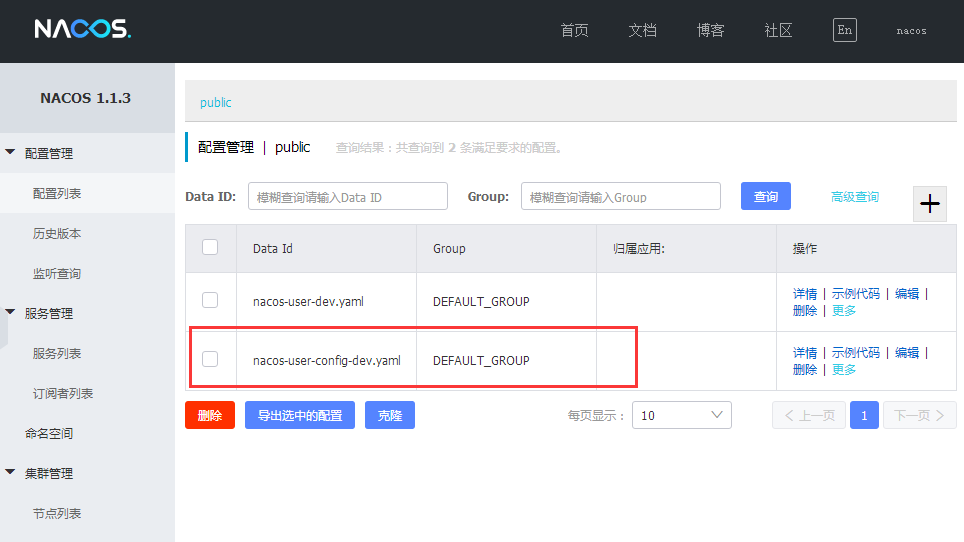Click the red 删除 button

210,415
